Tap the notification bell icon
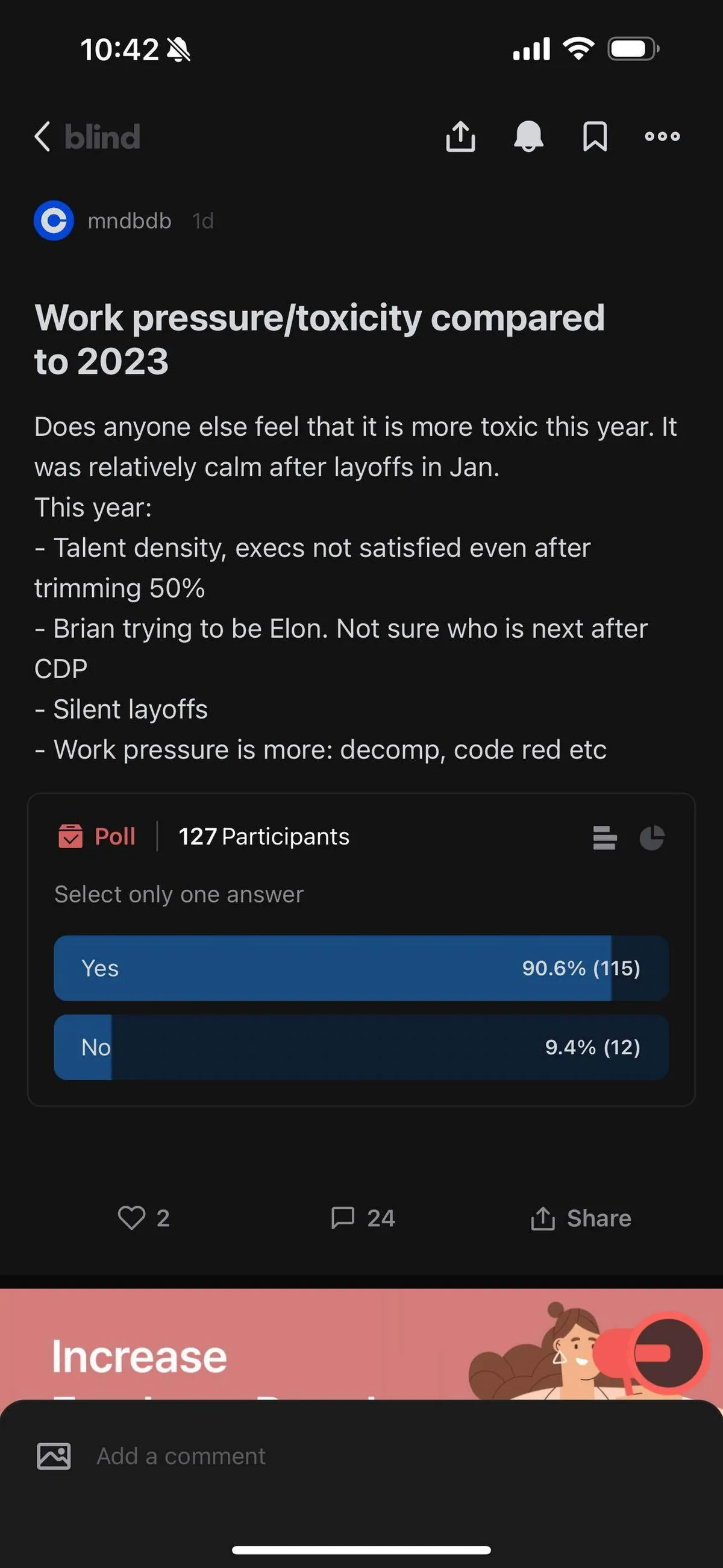The image size is (723, 1568). (x=528, y=136)
